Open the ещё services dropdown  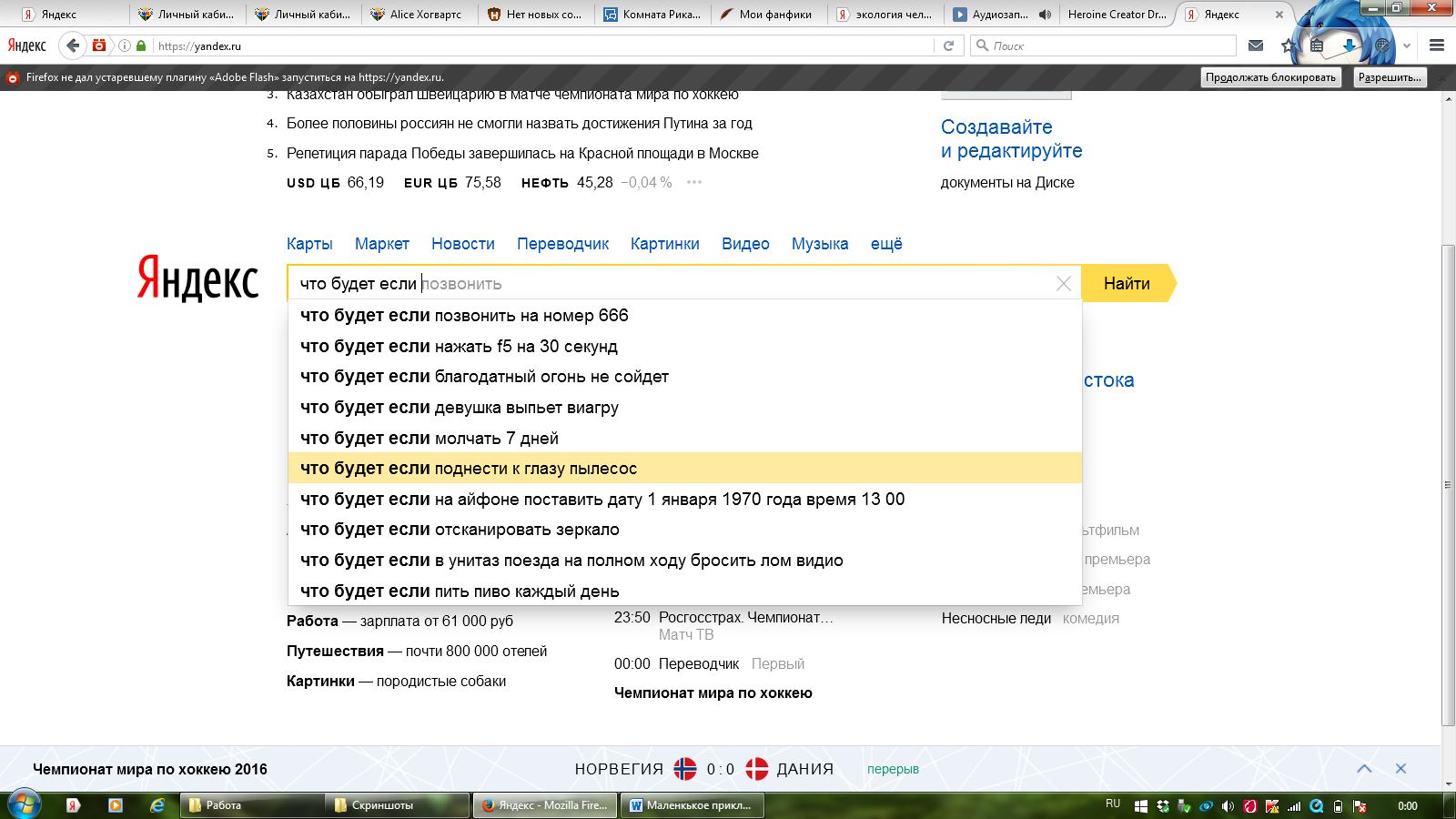[886, 244]
